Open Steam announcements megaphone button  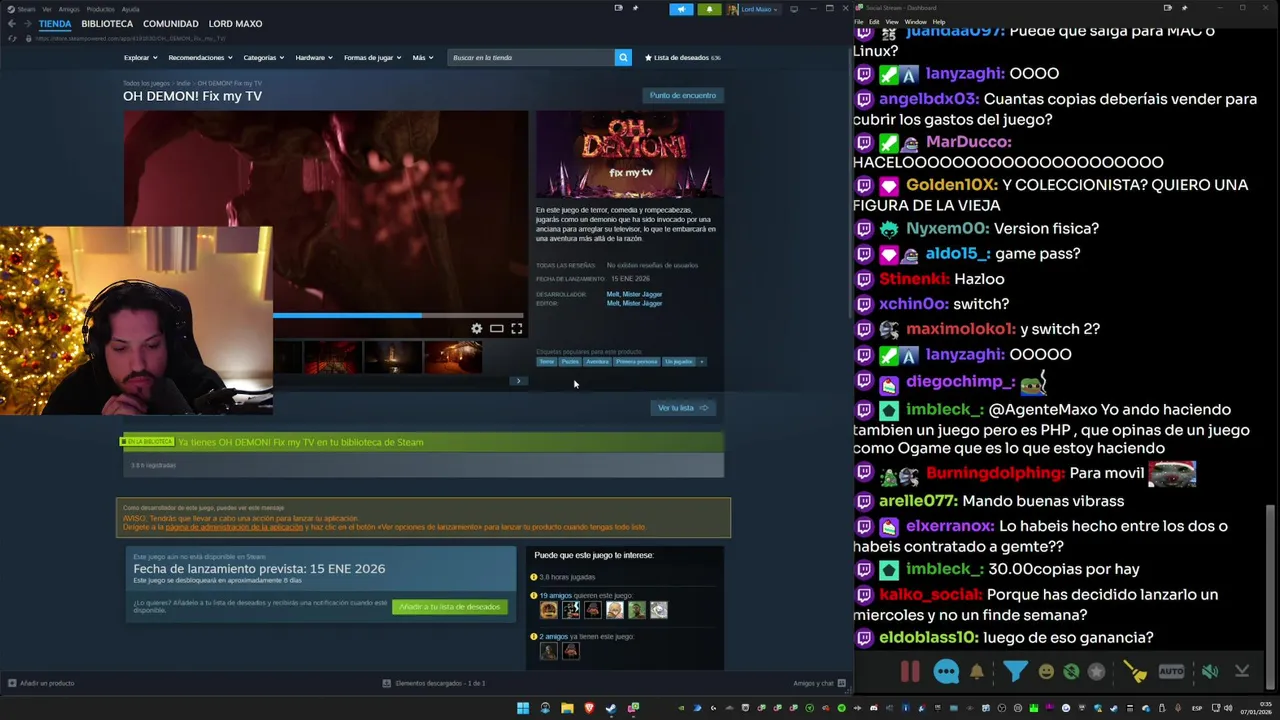point(681,9)
